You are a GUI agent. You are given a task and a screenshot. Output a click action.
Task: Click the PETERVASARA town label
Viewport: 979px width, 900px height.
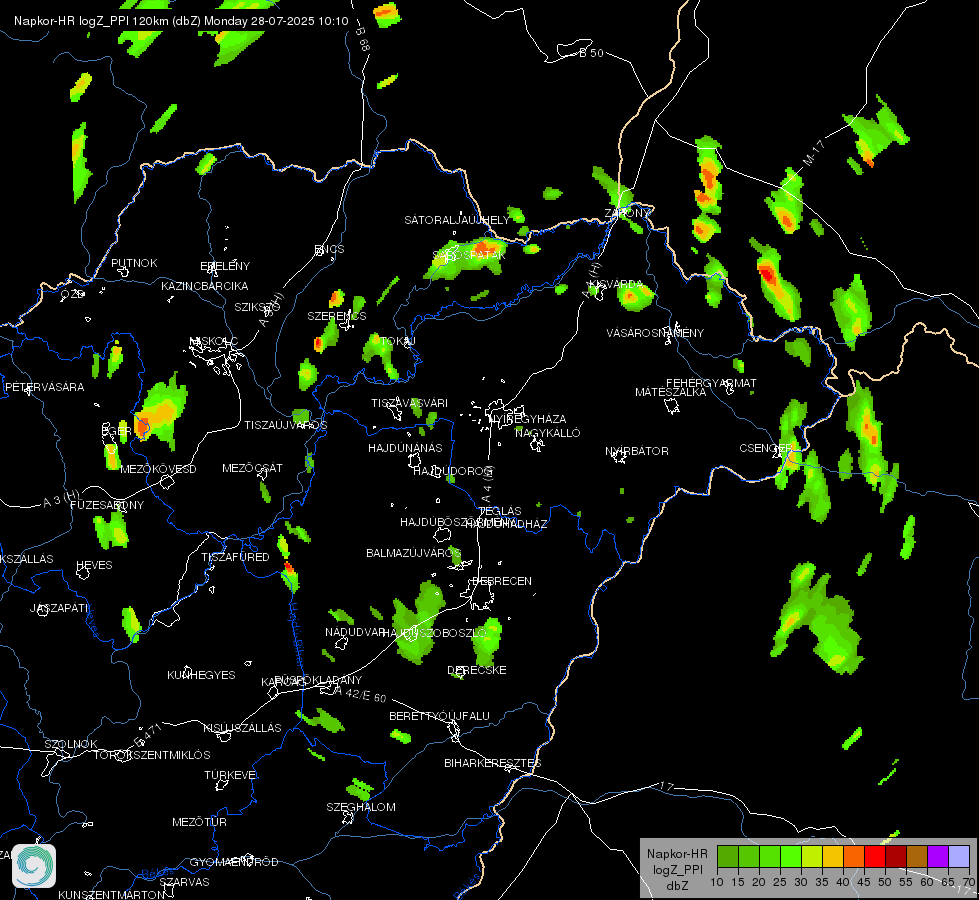point(44,387)
